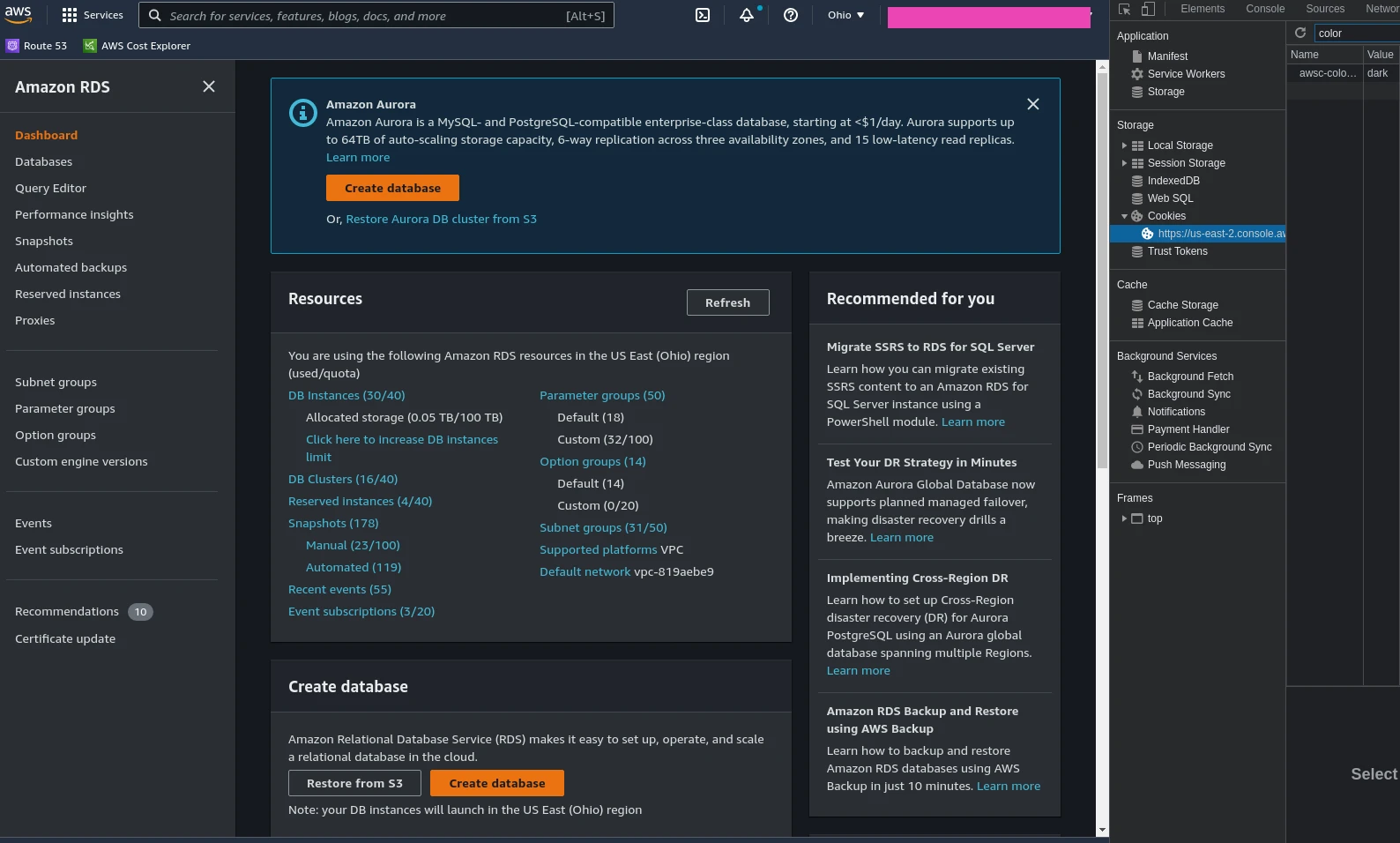This screenshot has width=1400, height=843.
Task: Select Trust Tokens entry
Action: 1177,251
